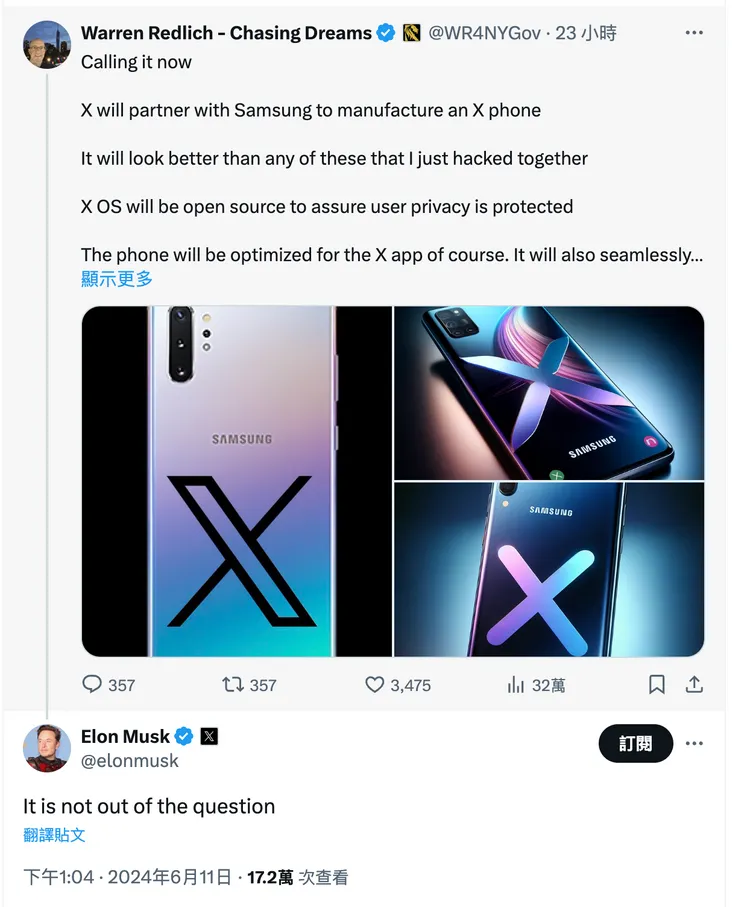Image resolution: width=750 pixels, height=907 pixels.
Task: Open more options on Warren's post
Action: click(693, 34)
